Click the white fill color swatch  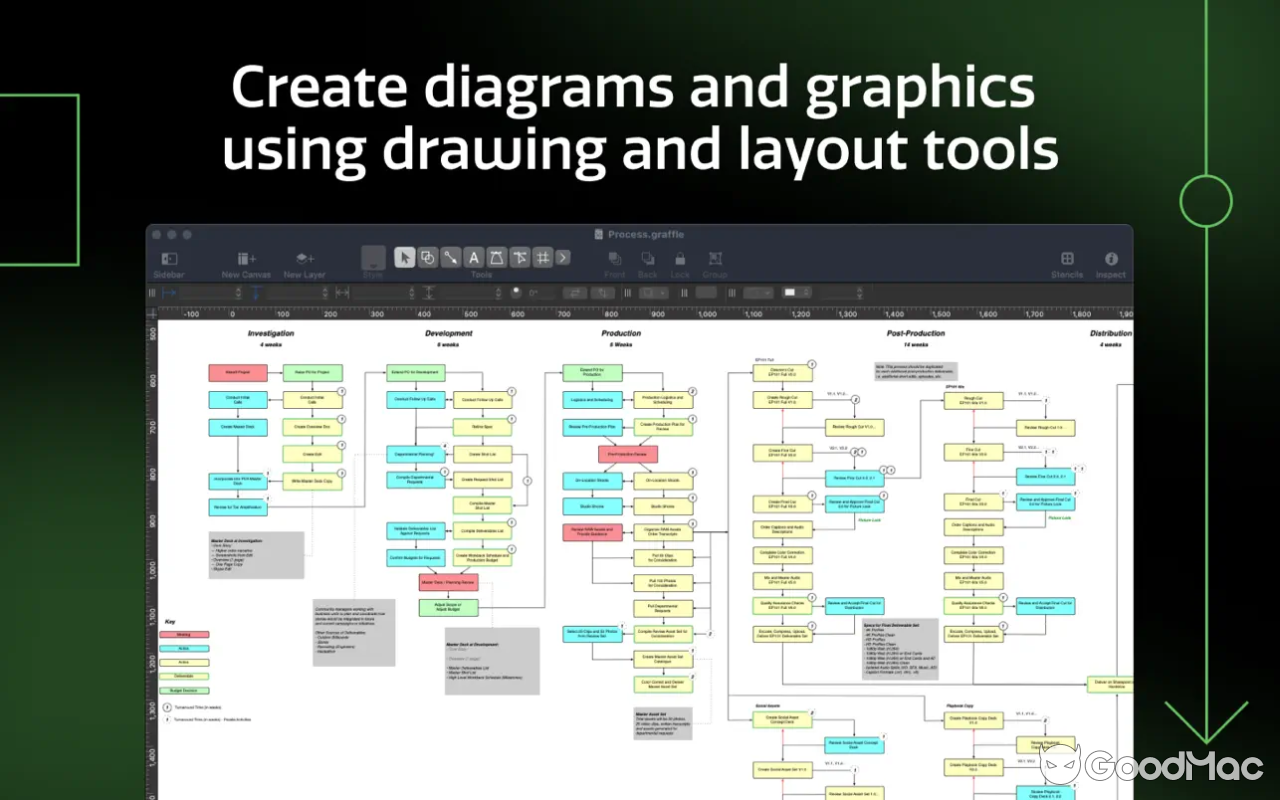tap(790, 292)
